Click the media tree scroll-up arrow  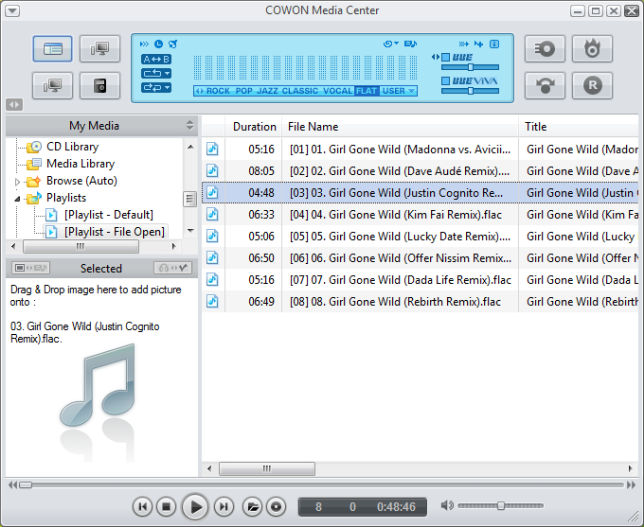[x=190, y=147]
